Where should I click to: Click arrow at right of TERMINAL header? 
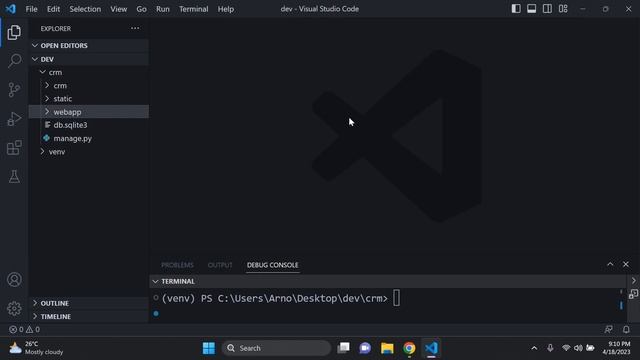tap(633, 281)
